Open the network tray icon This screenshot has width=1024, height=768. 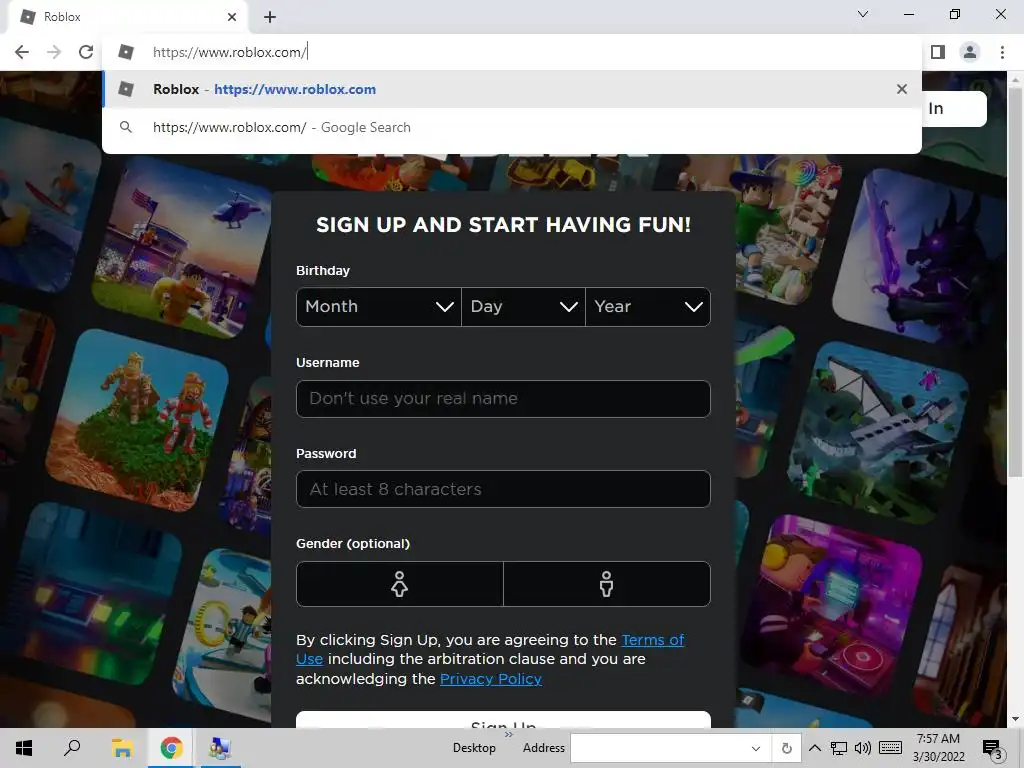tap(839, 748)
